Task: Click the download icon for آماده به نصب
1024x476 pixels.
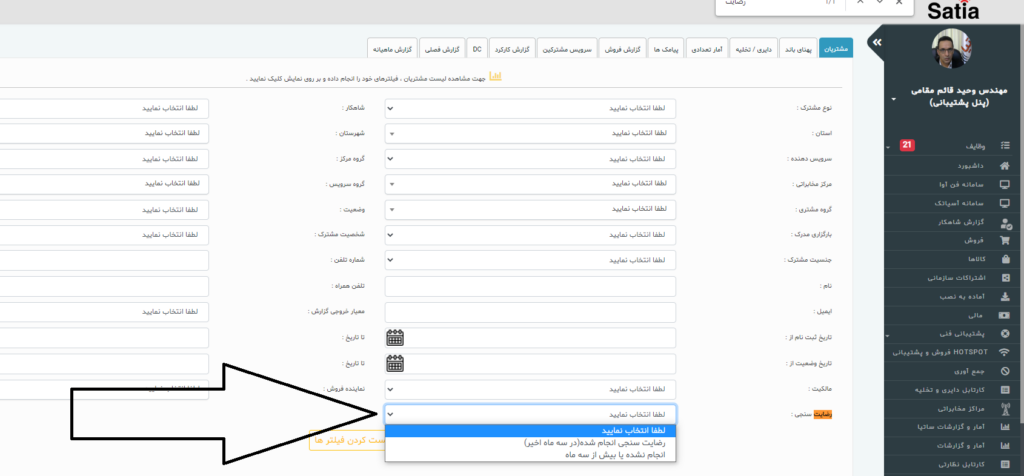Action: pyautogui.click(x=1005, y=296)
